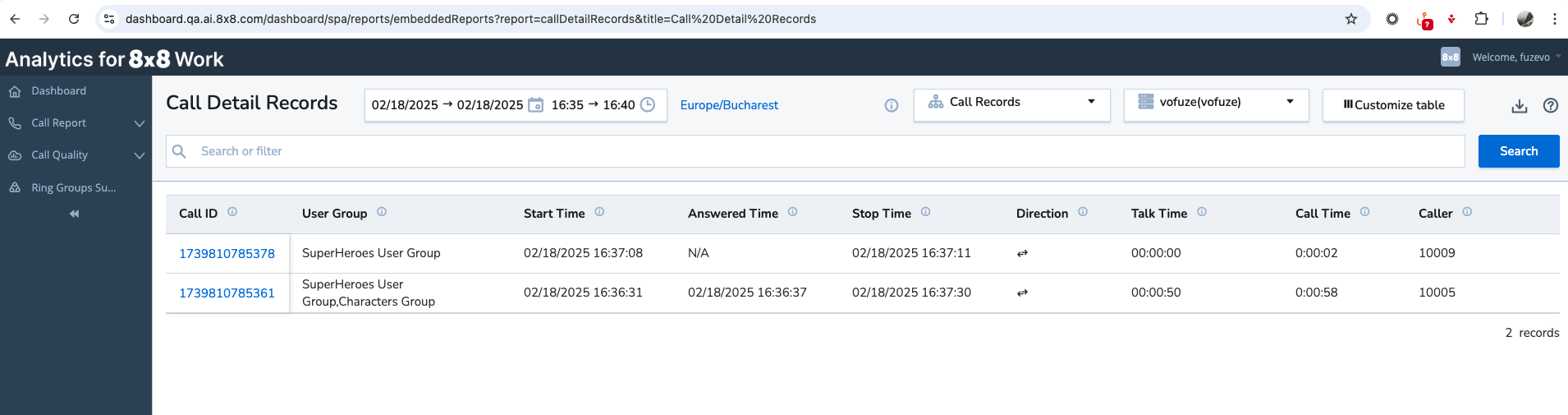Click info icon beside Call Time header

(1364, 211)
